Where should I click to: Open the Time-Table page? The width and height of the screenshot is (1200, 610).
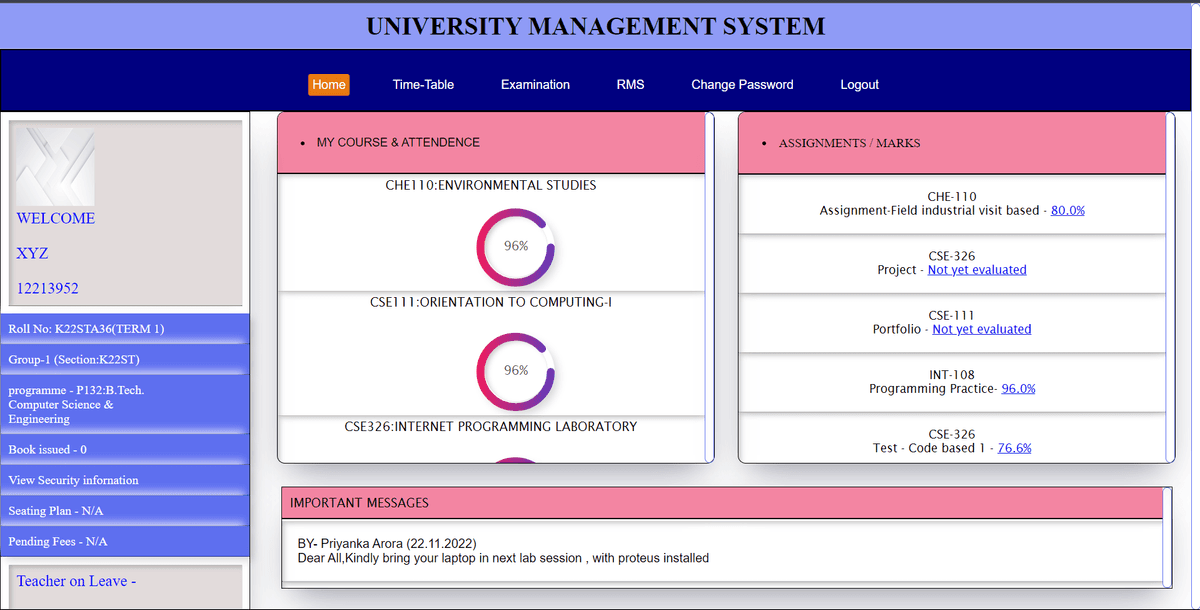[x=423, y=84]
